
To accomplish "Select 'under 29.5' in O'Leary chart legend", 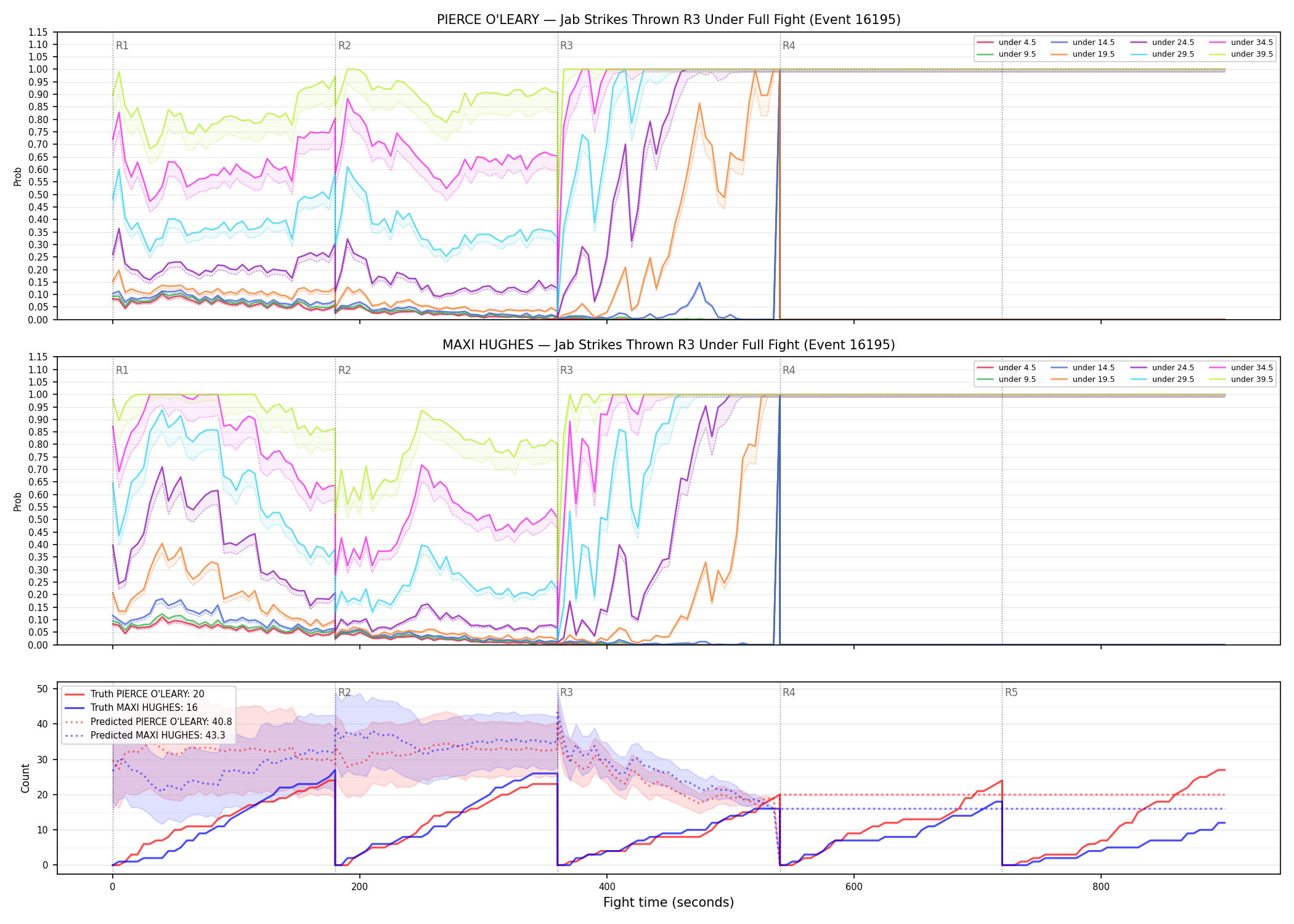I will (x=1162, y=54).
